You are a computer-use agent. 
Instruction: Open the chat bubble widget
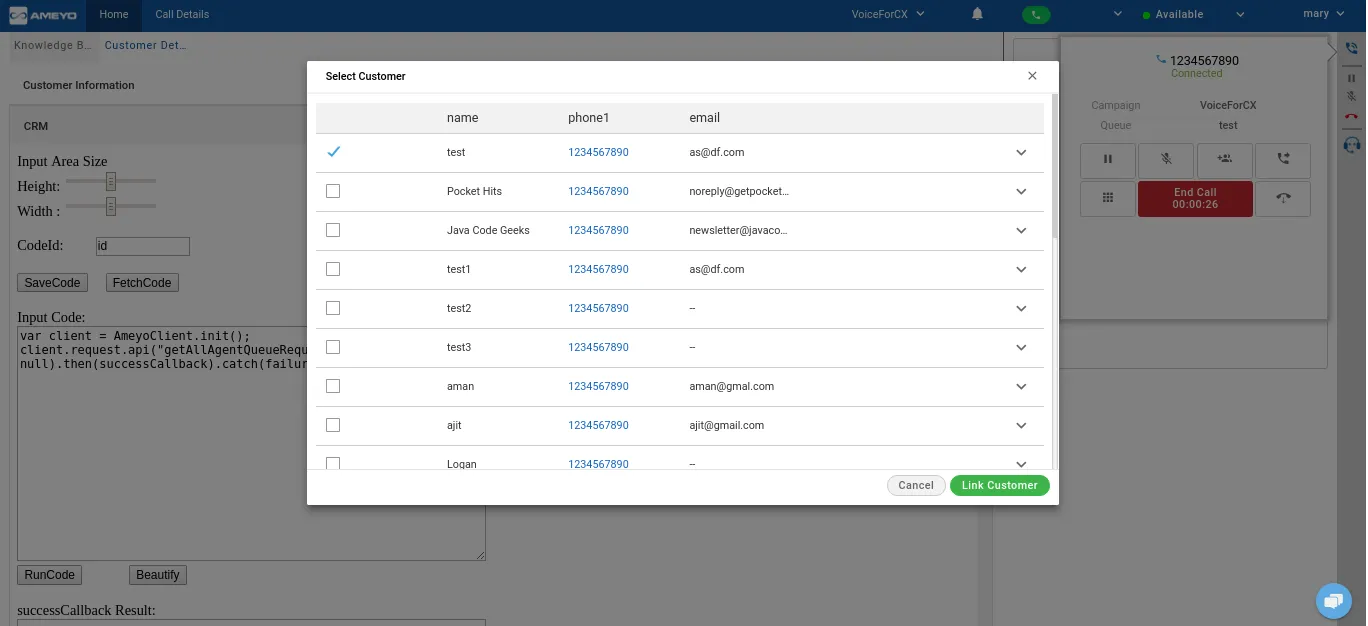(1333, 600)
